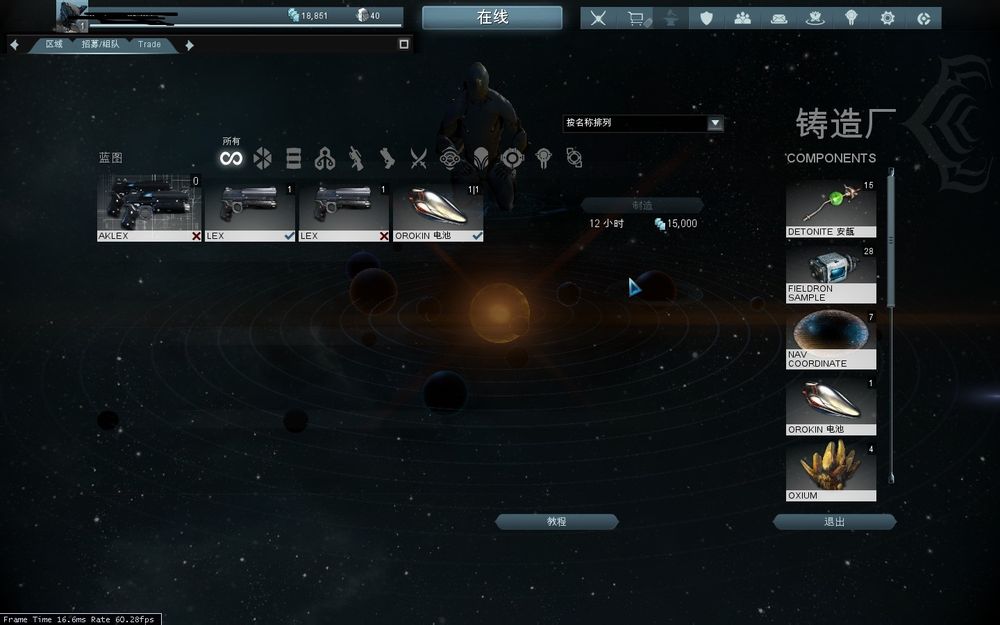Image resolution: width=1000 pixels, height=625 pixels.
Task: Select NAV COORDINATE component
Action: pos(831,341)
